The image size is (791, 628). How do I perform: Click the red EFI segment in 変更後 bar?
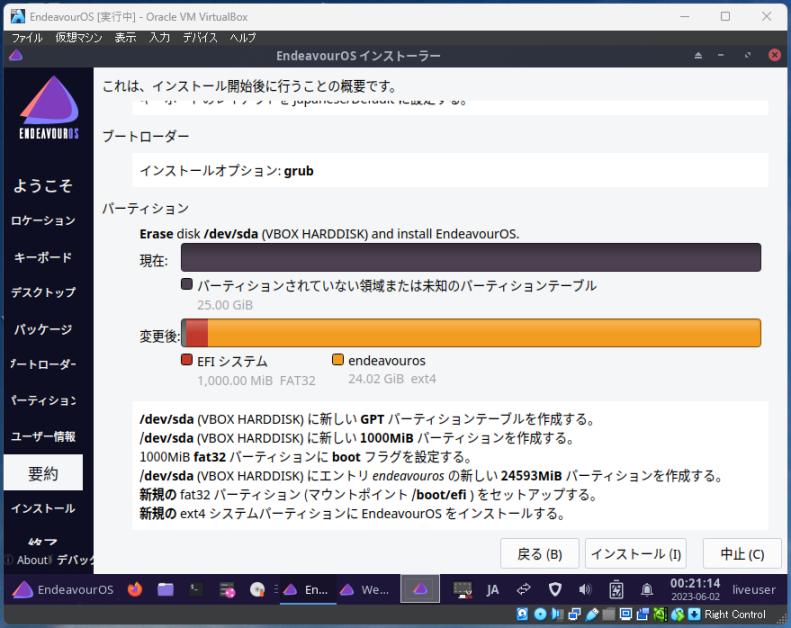197,333
